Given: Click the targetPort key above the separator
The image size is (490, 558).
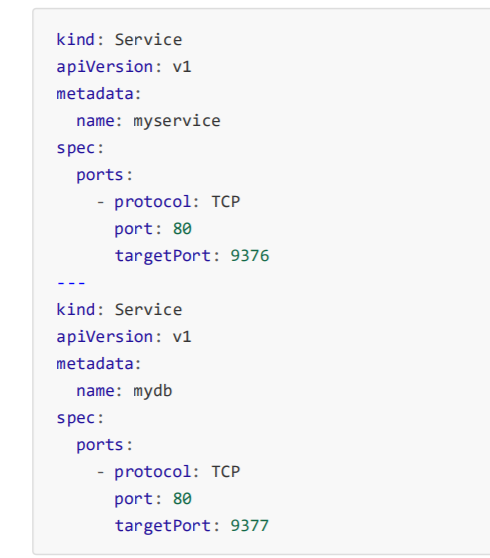Looking at the screenshot, I should pos(163,256).
